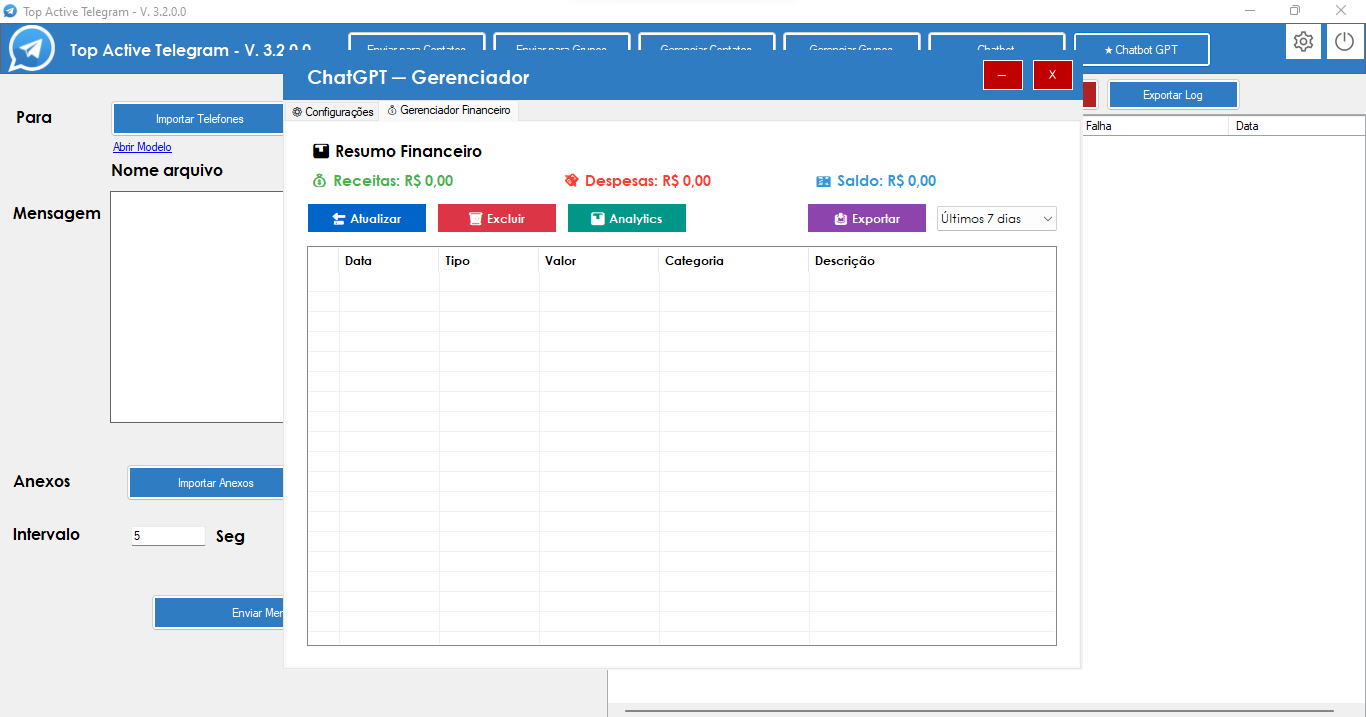Open the settings gear icon
This screenshot has height=717, width=1366.
pyautogui.click(x=1302, y=42)
